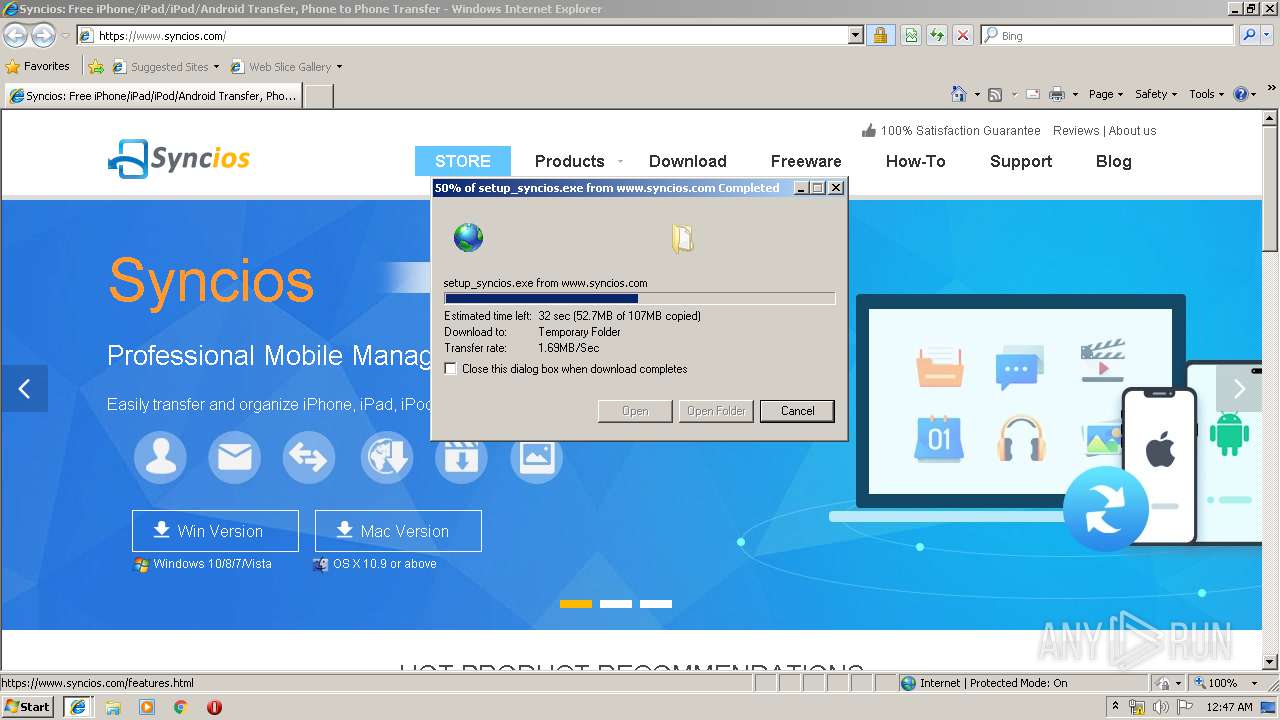
Task: Click the Blog nav item
Action: pyautogui.click(x=1113, y=161)
